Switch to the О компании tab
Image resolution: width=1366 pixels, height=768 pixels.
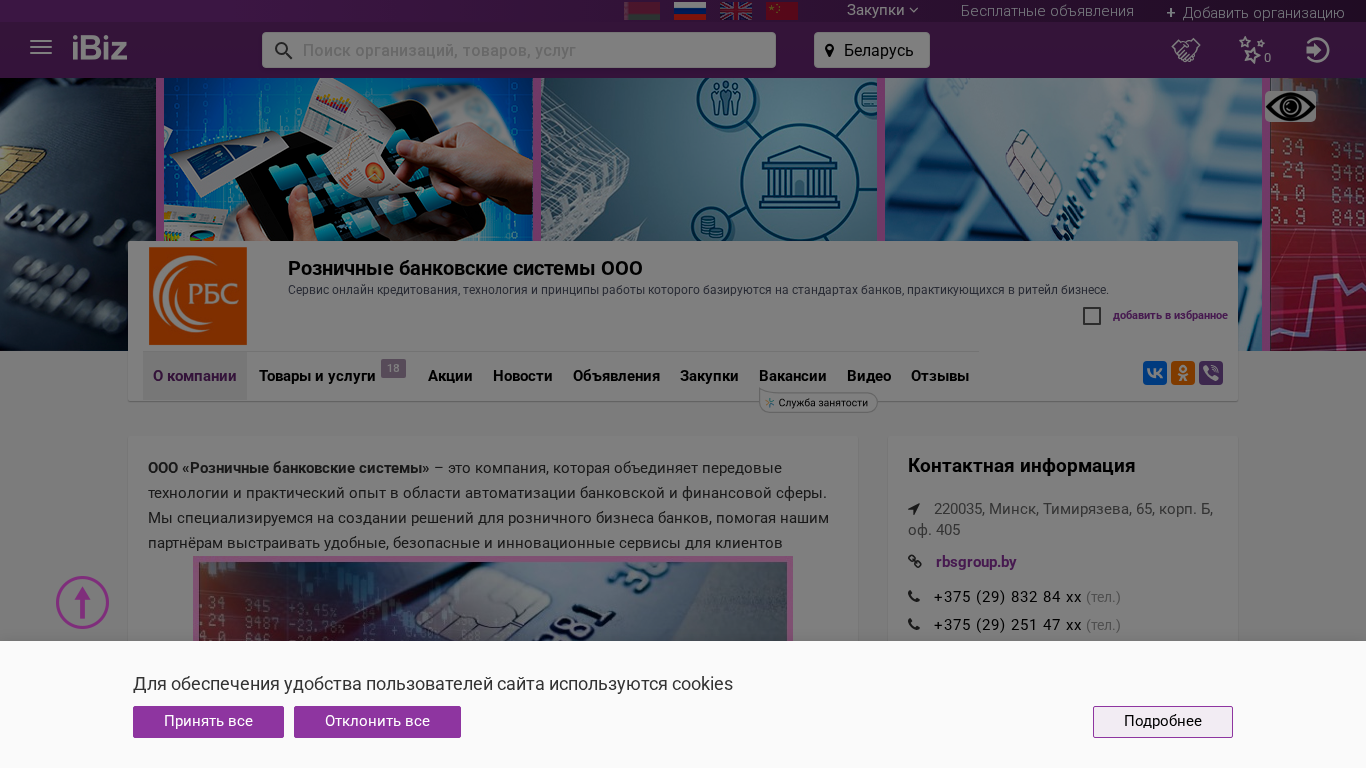pos(195,376)
